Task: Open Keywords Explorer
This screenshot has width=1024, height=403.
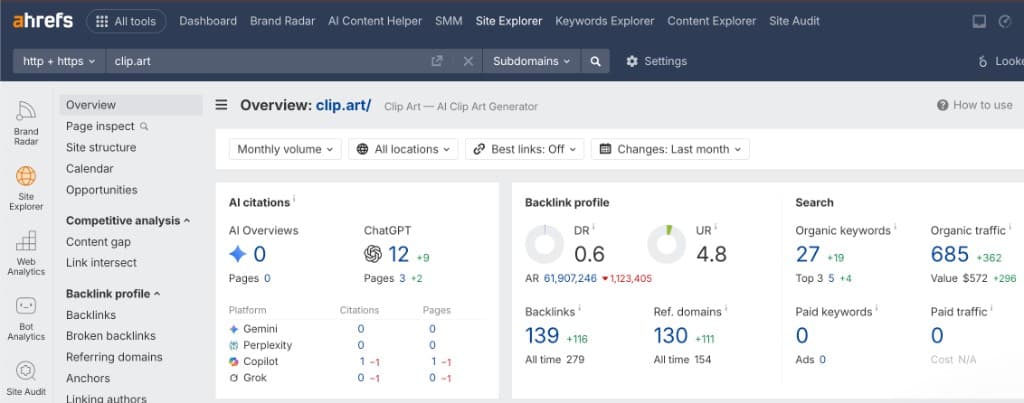Action: point(605,21)
